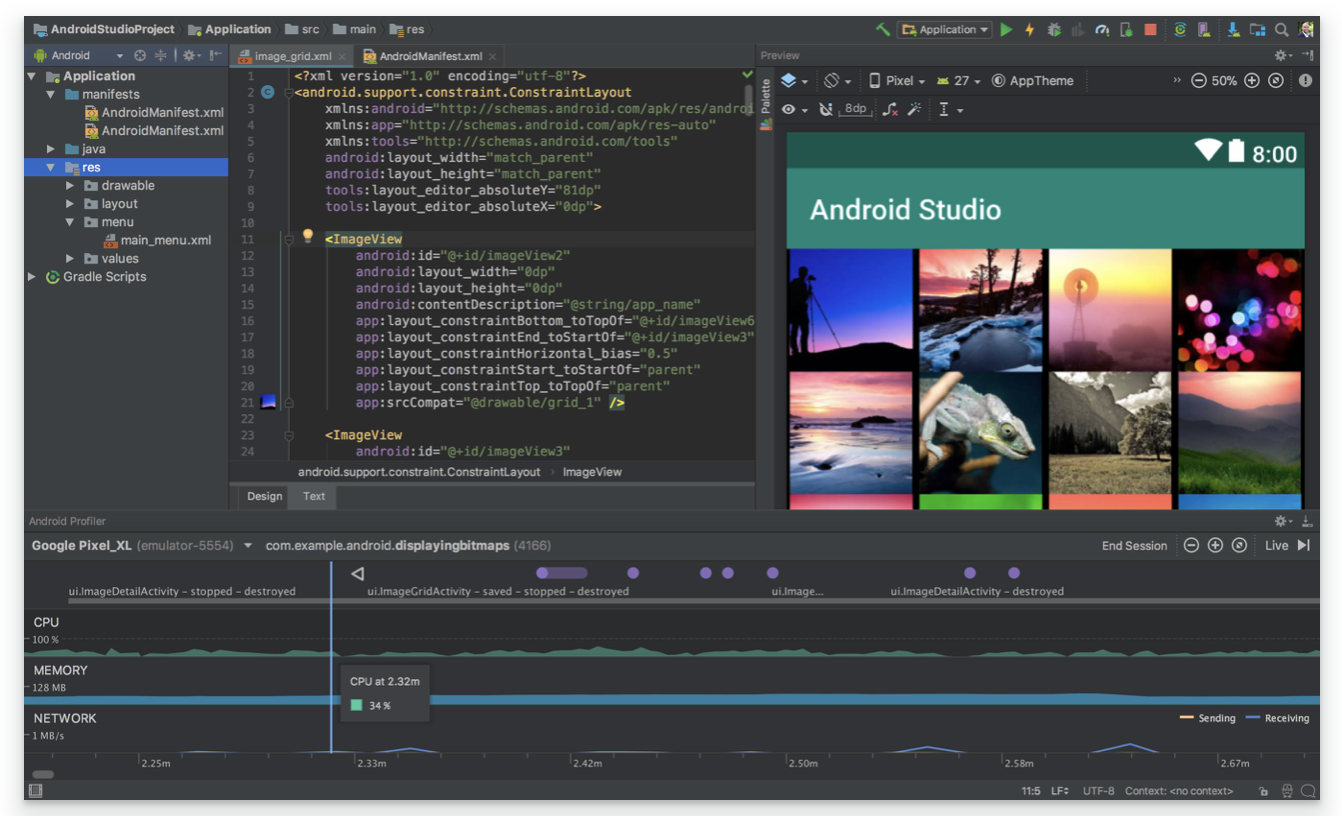This screenshot has height=816, width=1342.
Task: Open the API 27 version dropdown
Action: [958, 81]
